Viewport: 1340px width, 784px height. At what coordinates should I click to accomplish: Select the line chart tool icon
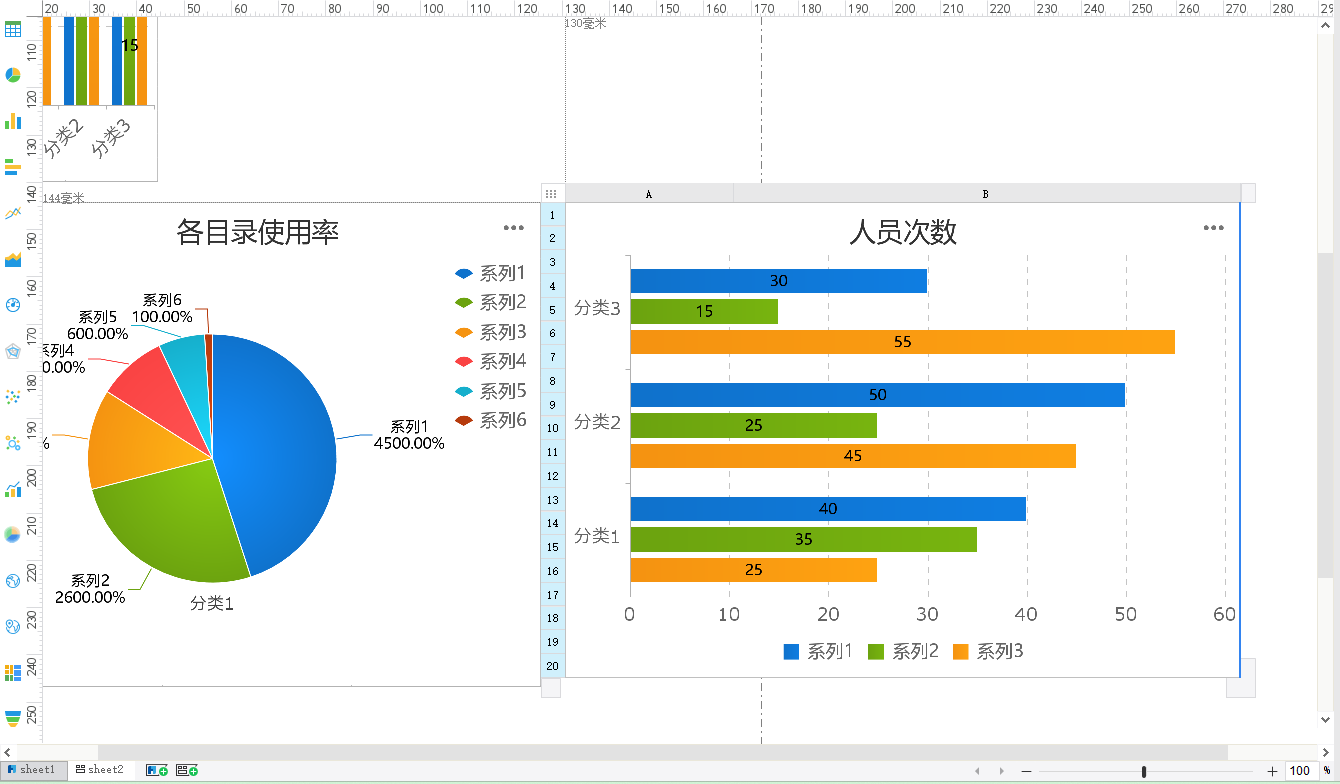[13, 213]
